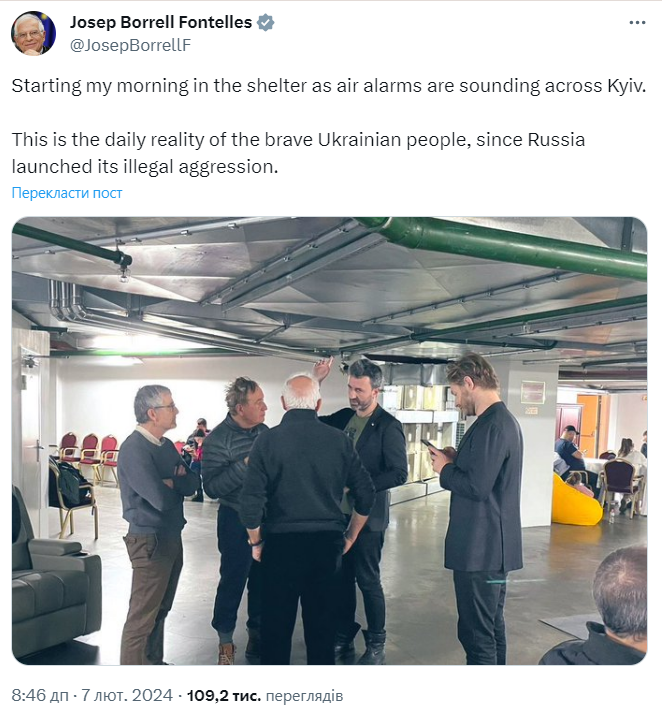Screen dimensions: 662x717
Task: Click the 7 лют. 2024 date
Action: (x=127, y=696)
